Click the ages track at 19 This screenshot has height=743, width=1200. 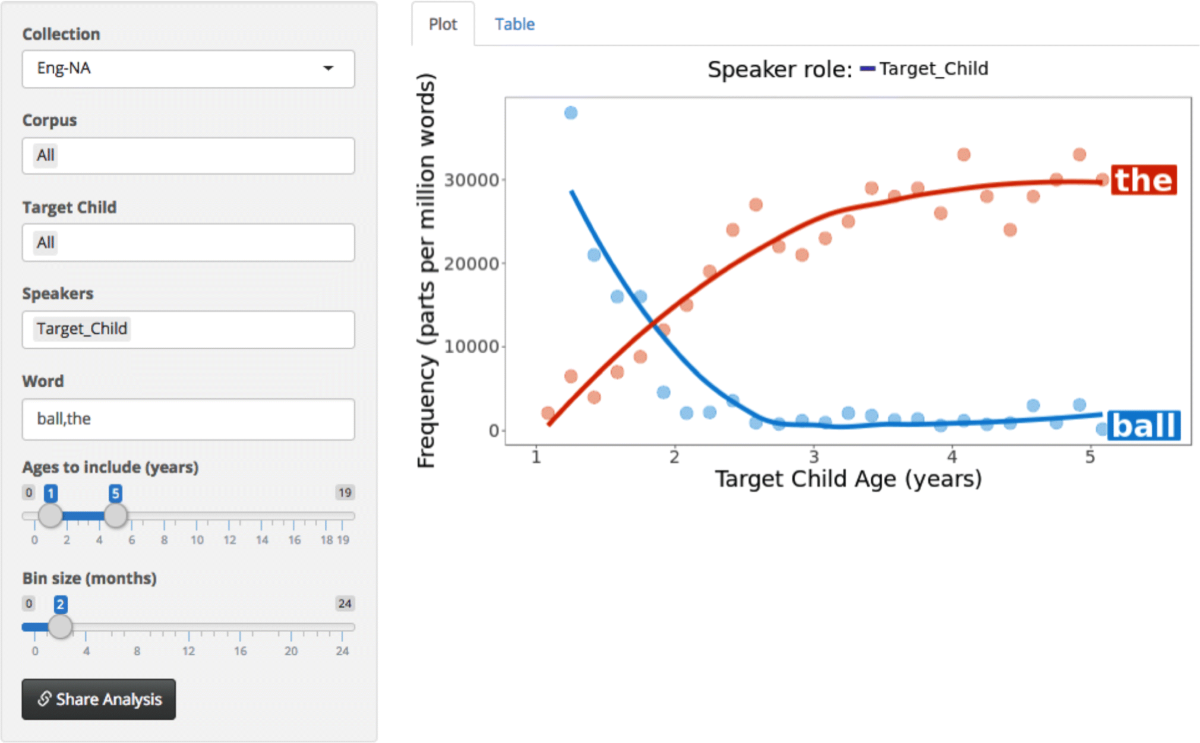343,516
